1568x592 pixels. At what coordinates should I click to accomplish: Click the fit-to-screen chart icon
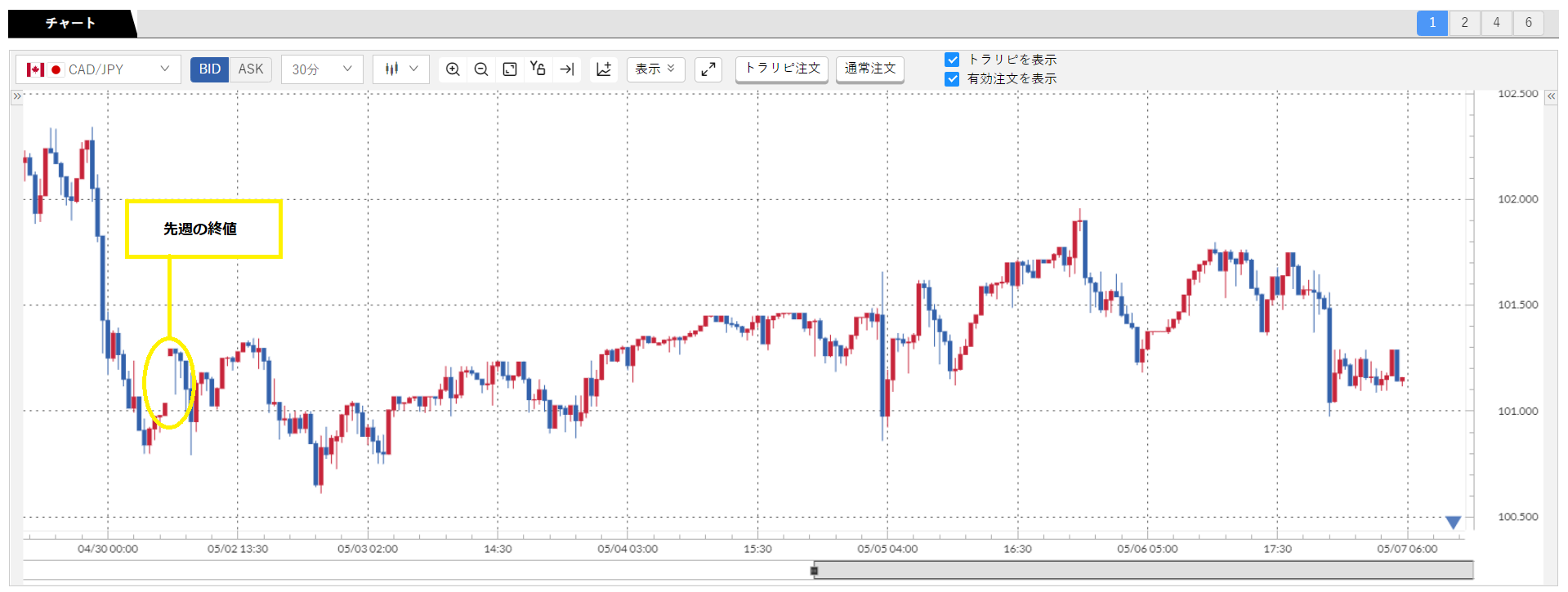click(510, 69)
